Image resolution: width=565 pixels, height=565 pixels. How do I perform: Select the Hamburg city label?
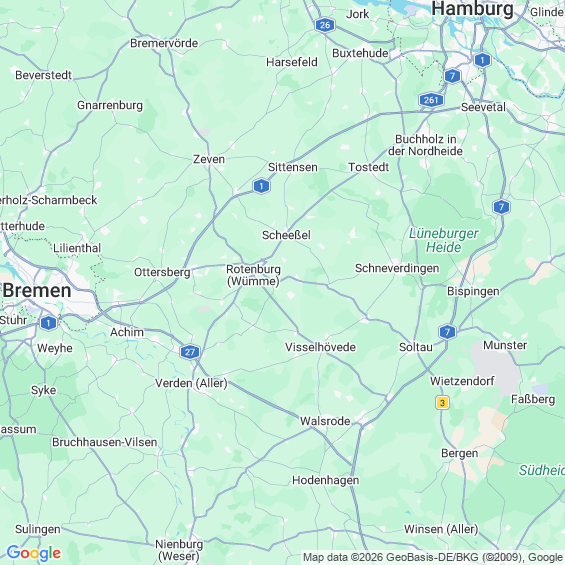click(x=472, y=8)
